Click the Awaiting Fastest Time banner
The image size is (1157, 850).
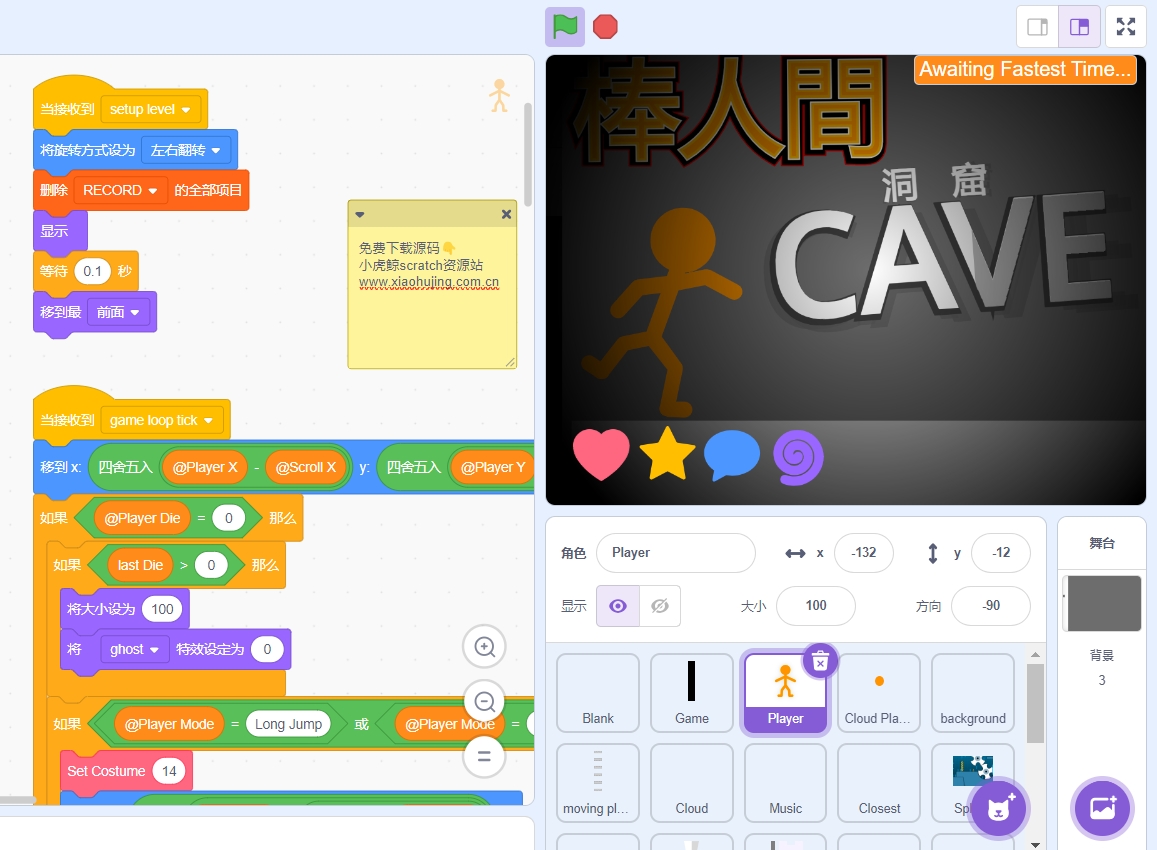(1025, 69)
